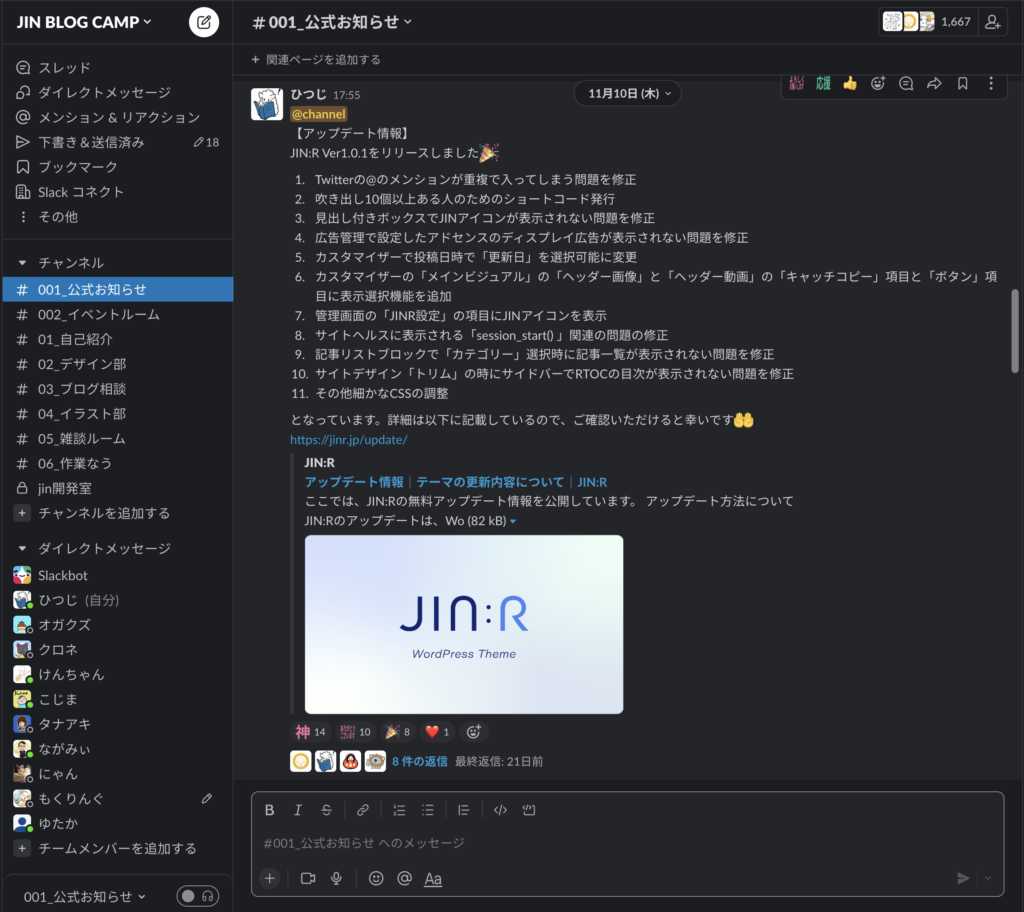Screen dimensions: 1024x912
Task: Toggle the heart reaction with 1
Action: click(437, 732)
